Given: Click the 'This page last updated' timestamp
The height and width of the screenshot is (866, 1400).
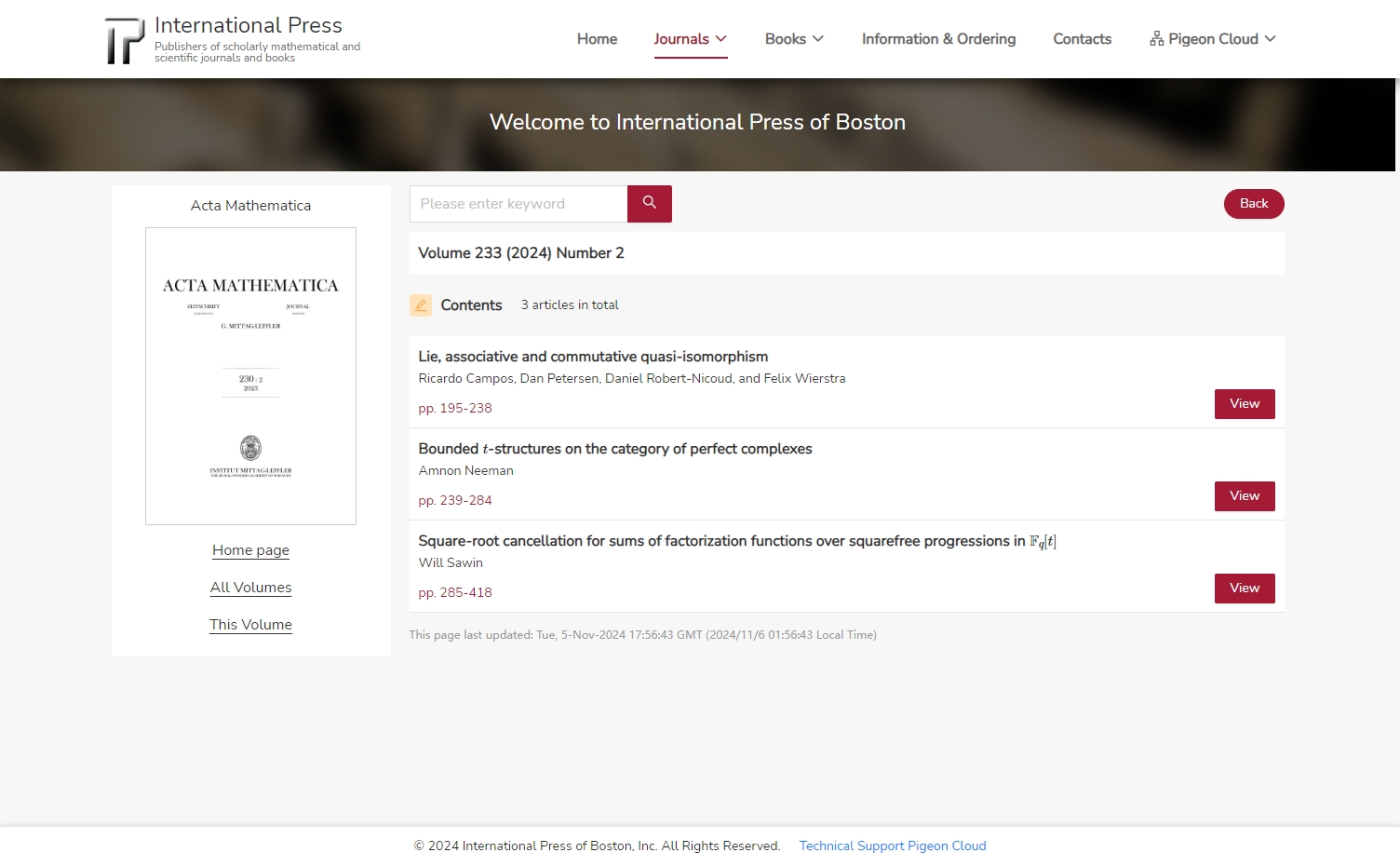Looking at the screenshot, I should point(642,635).
